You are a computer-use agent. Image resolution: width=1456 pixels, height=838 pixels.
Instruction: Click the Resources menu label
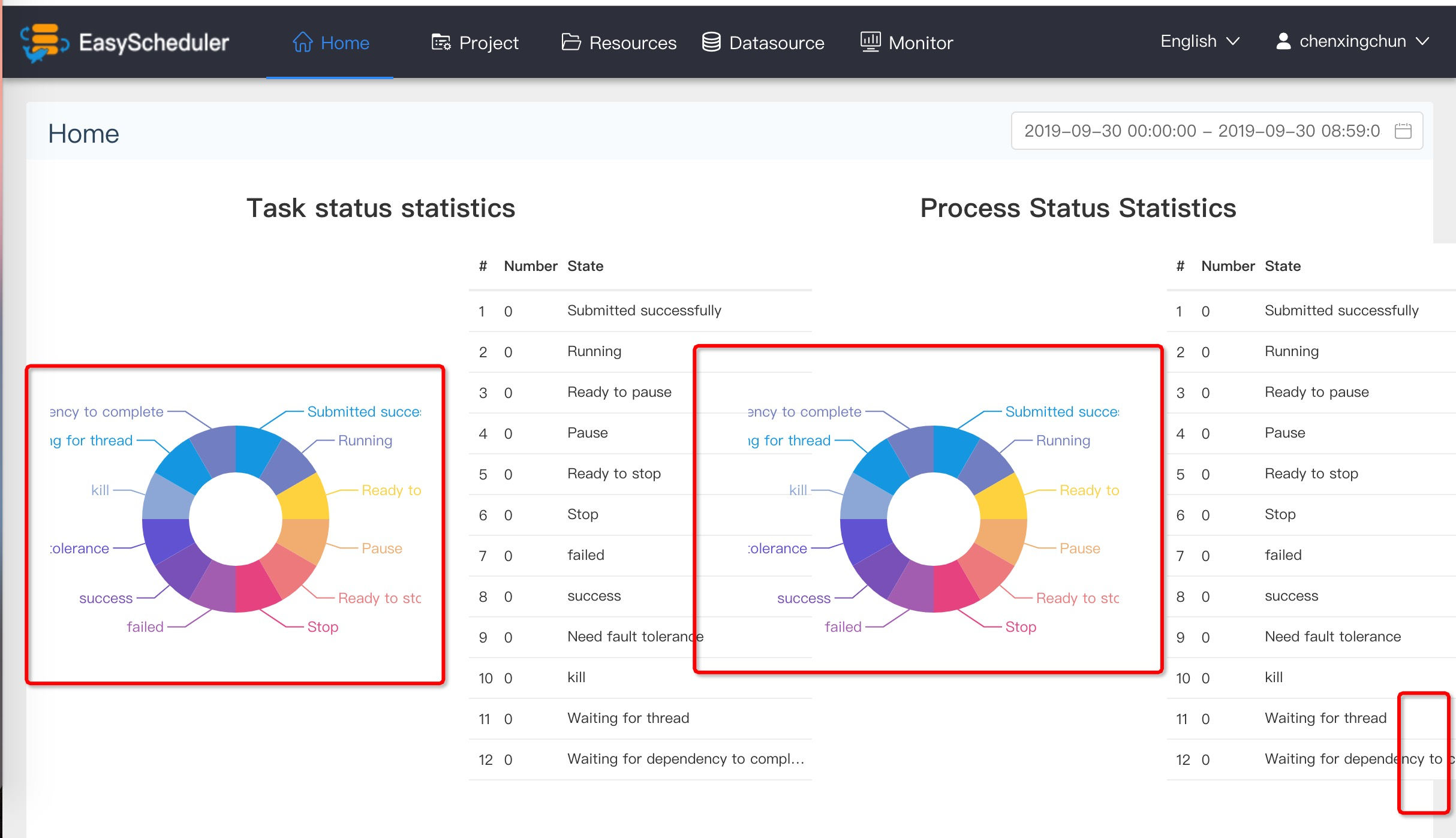click(632, 43)
